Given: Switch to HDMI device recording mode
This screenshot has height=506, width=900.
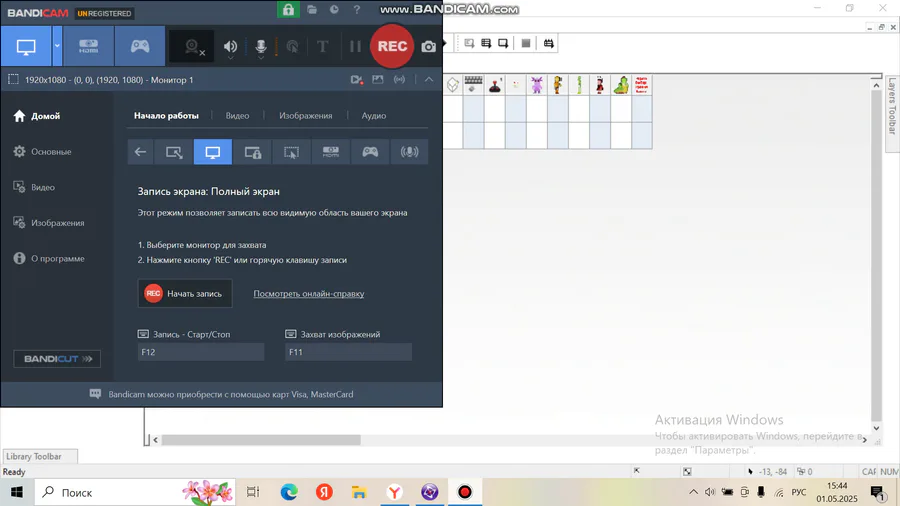Looking at the screenshot, I should coord(88,46).
